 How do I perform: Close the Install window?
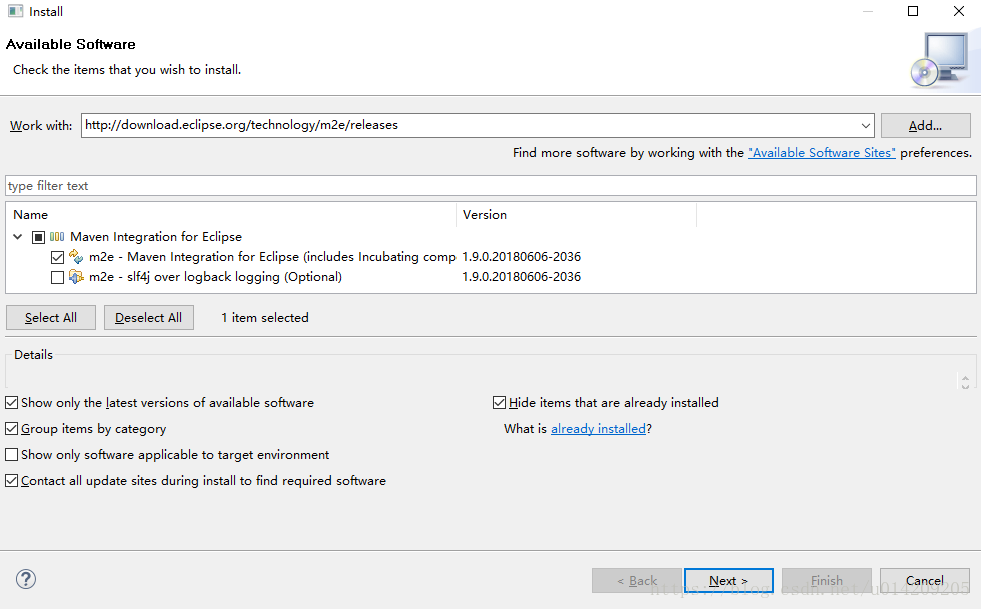pyautogui.click(x=958, y=11)
